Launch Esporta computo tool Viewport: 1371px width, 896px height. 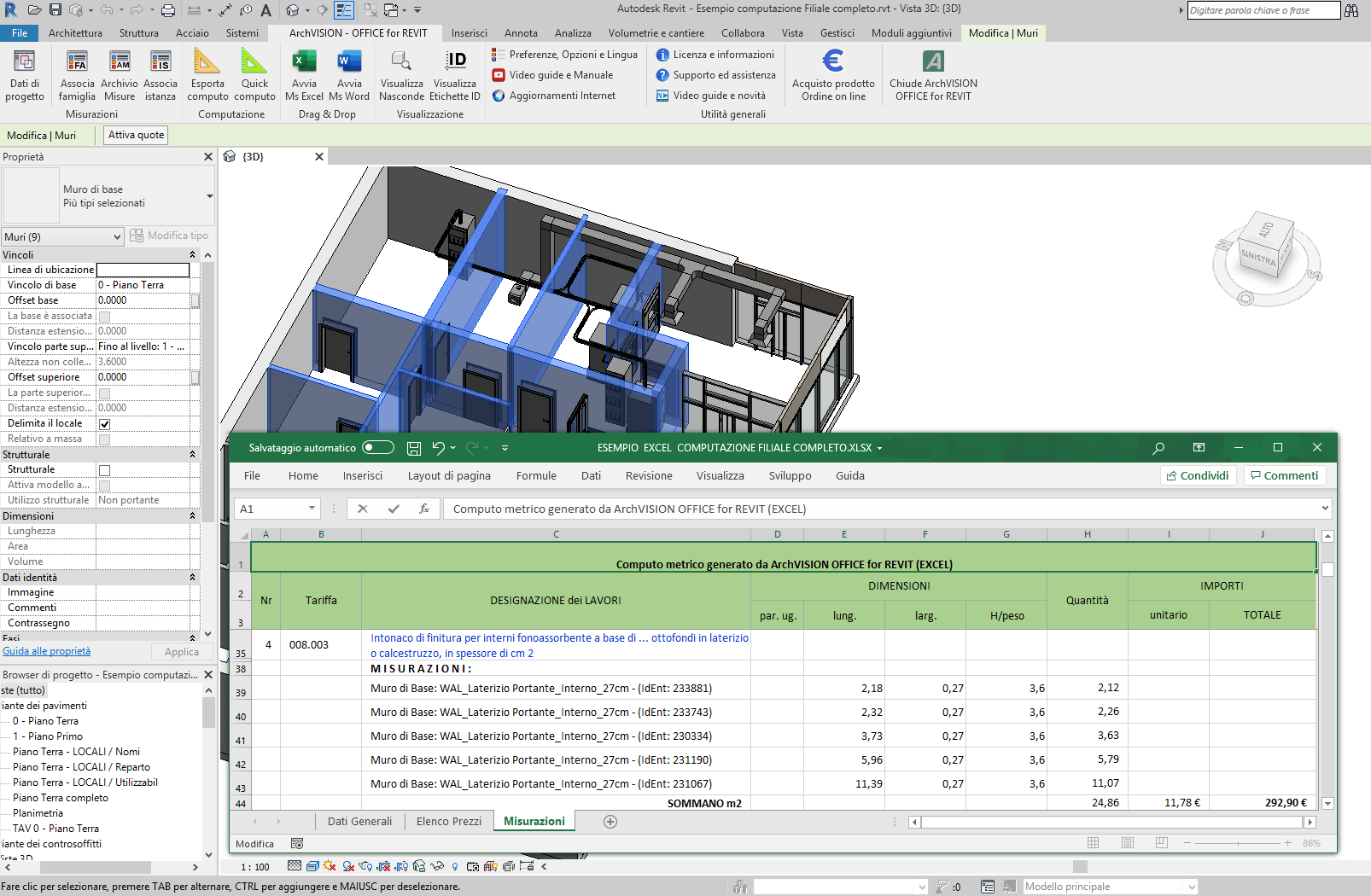click(207, 75)
